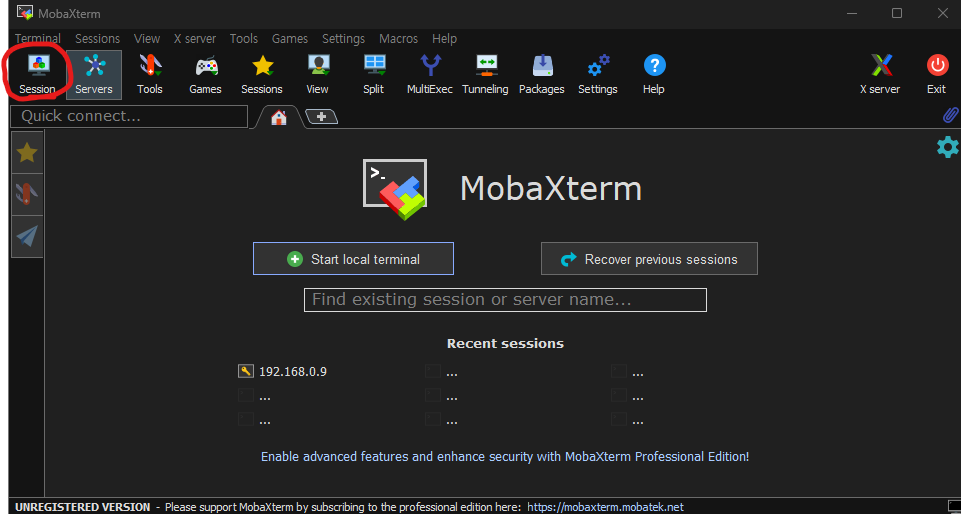The height and width of the screenshot is (514, 961).
Task: Open the Sessions menu in menu bar
Action: (x=97, y=39)
